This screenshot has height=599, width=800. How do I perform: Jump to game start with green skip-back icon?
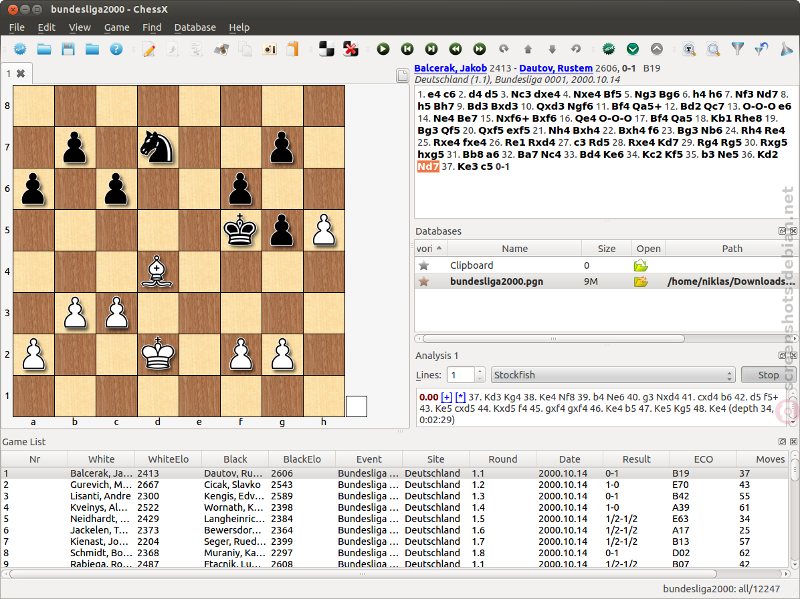(407, 49)
